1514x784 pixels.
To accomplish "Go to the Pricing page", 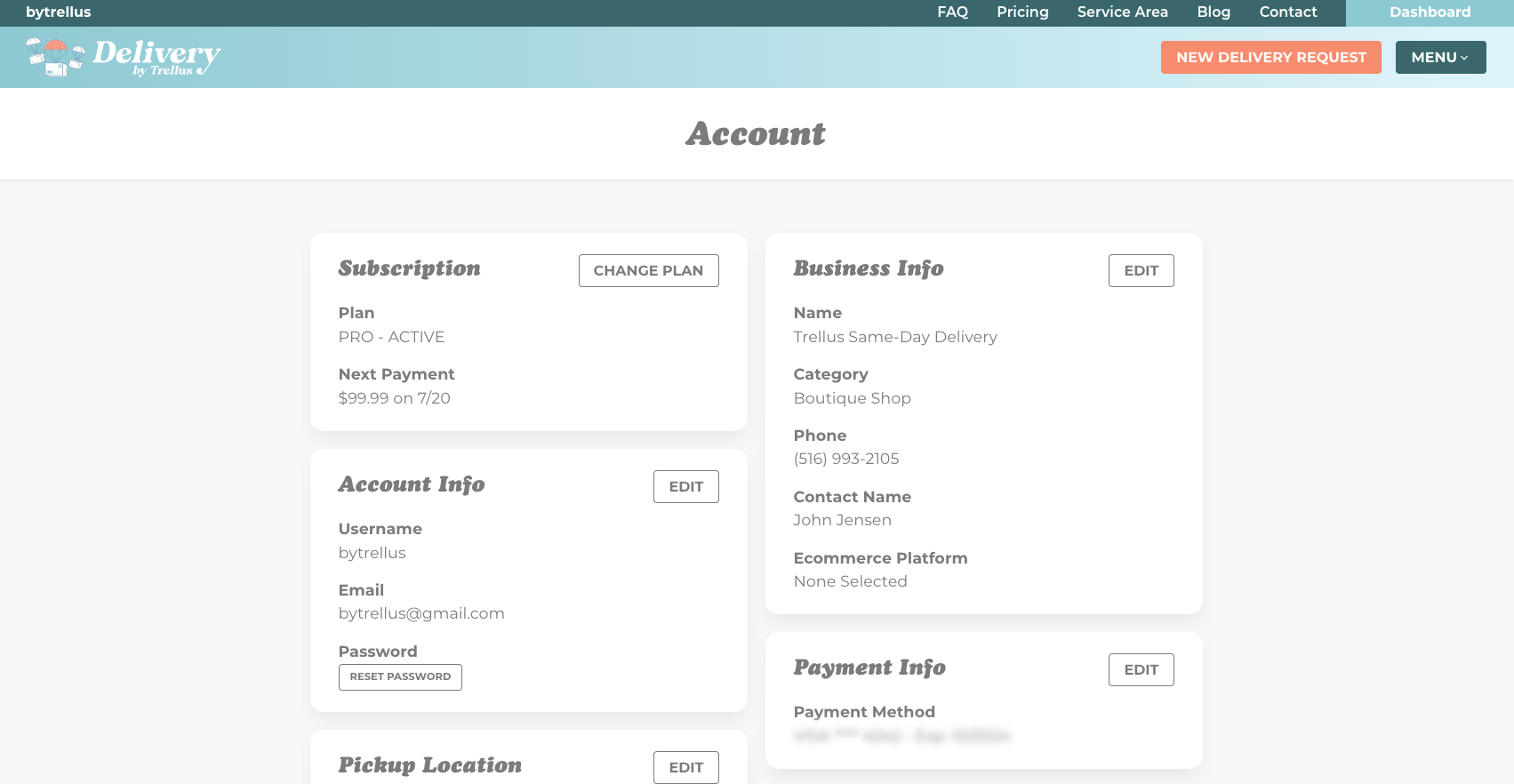I will coord(1022,12).
